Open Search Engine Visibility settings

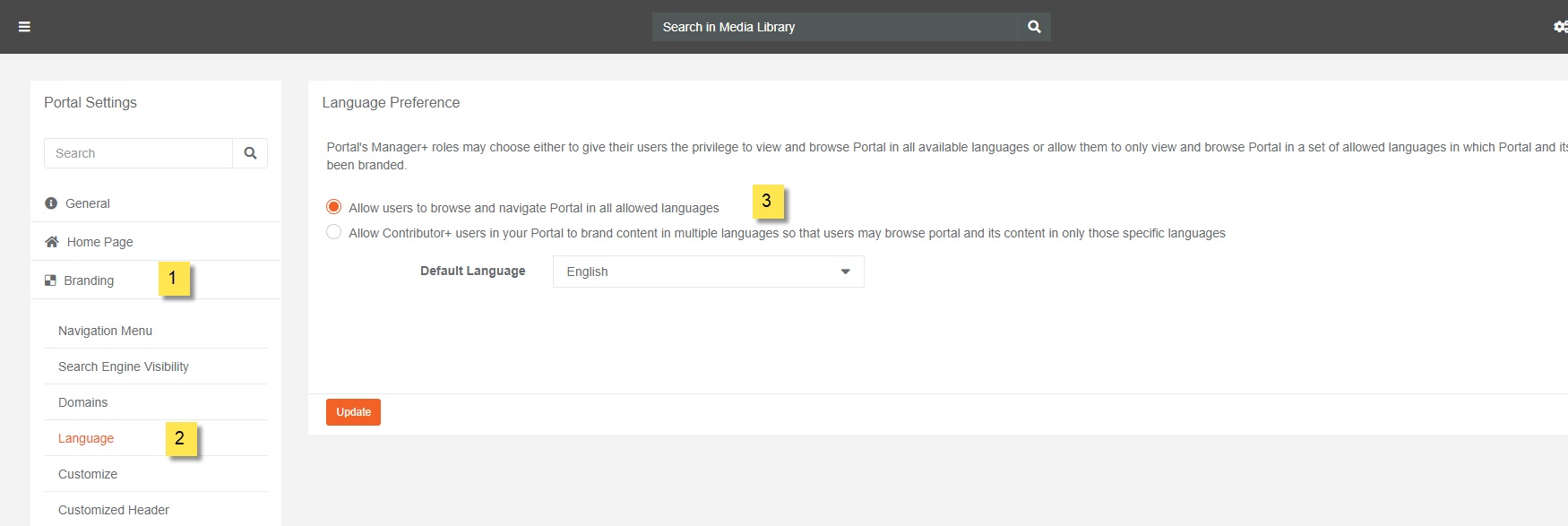pyautogui.click(x=123, y=366)
